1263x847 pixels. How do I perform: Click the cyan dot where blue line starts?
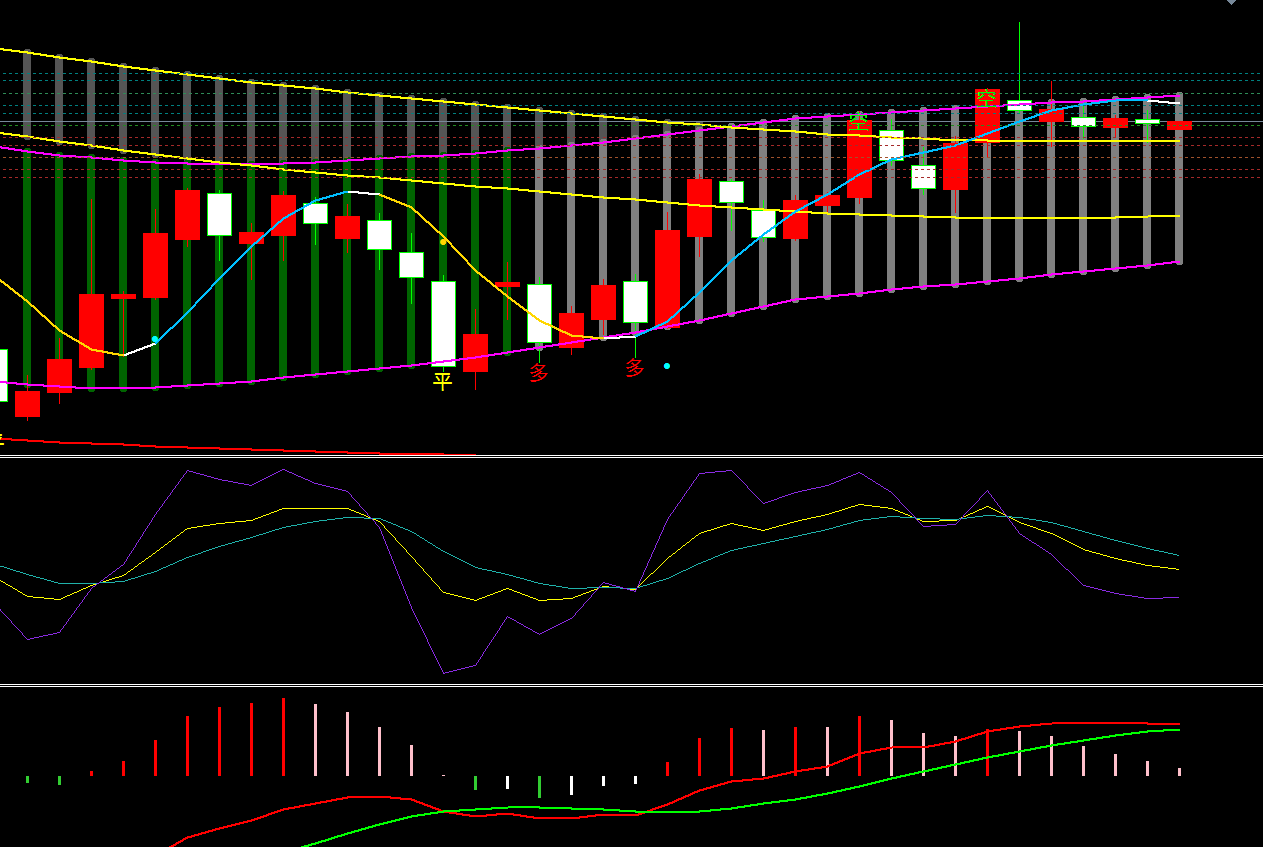[155, 340]
